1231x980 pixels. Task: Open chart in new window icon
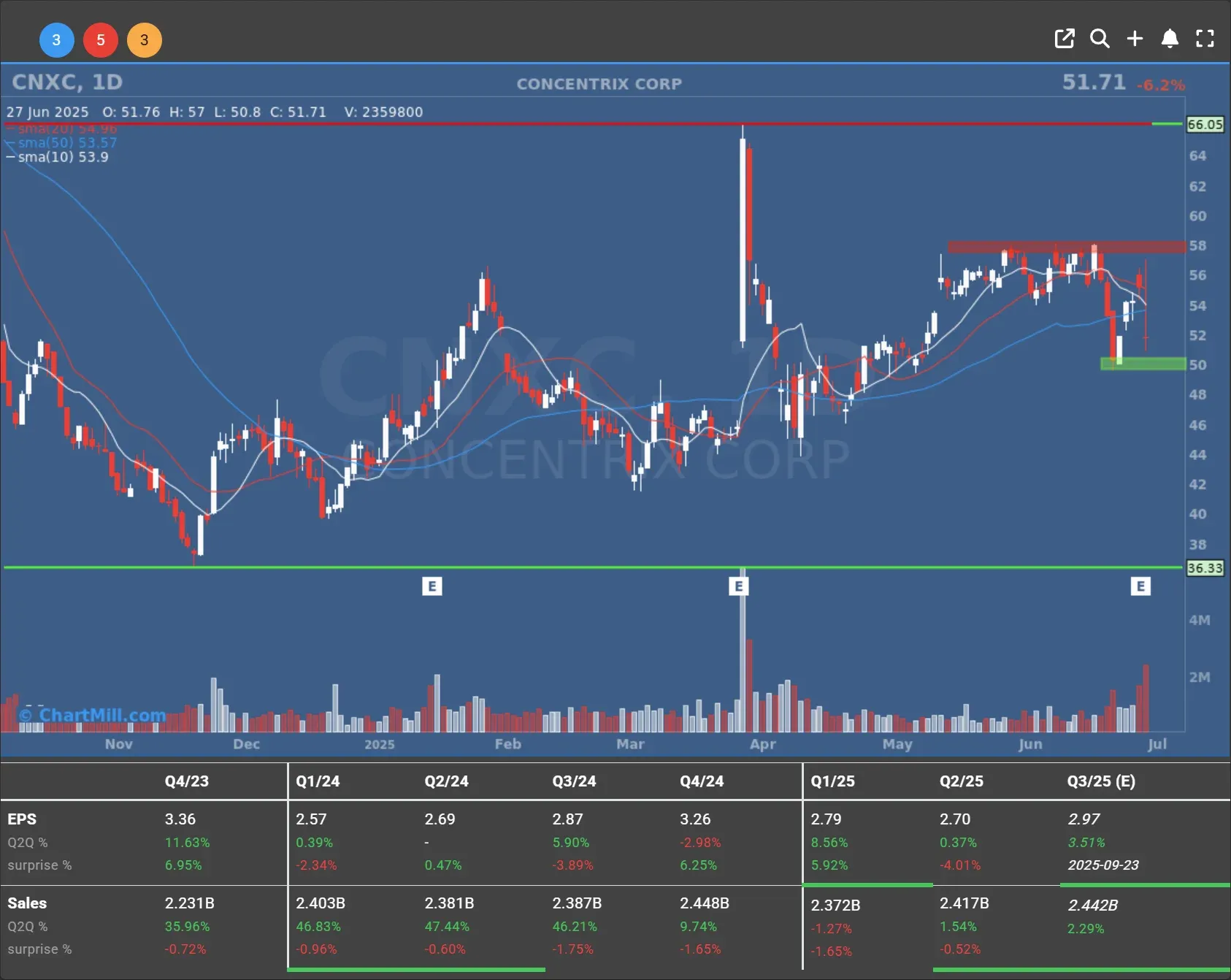(1065, 39)
